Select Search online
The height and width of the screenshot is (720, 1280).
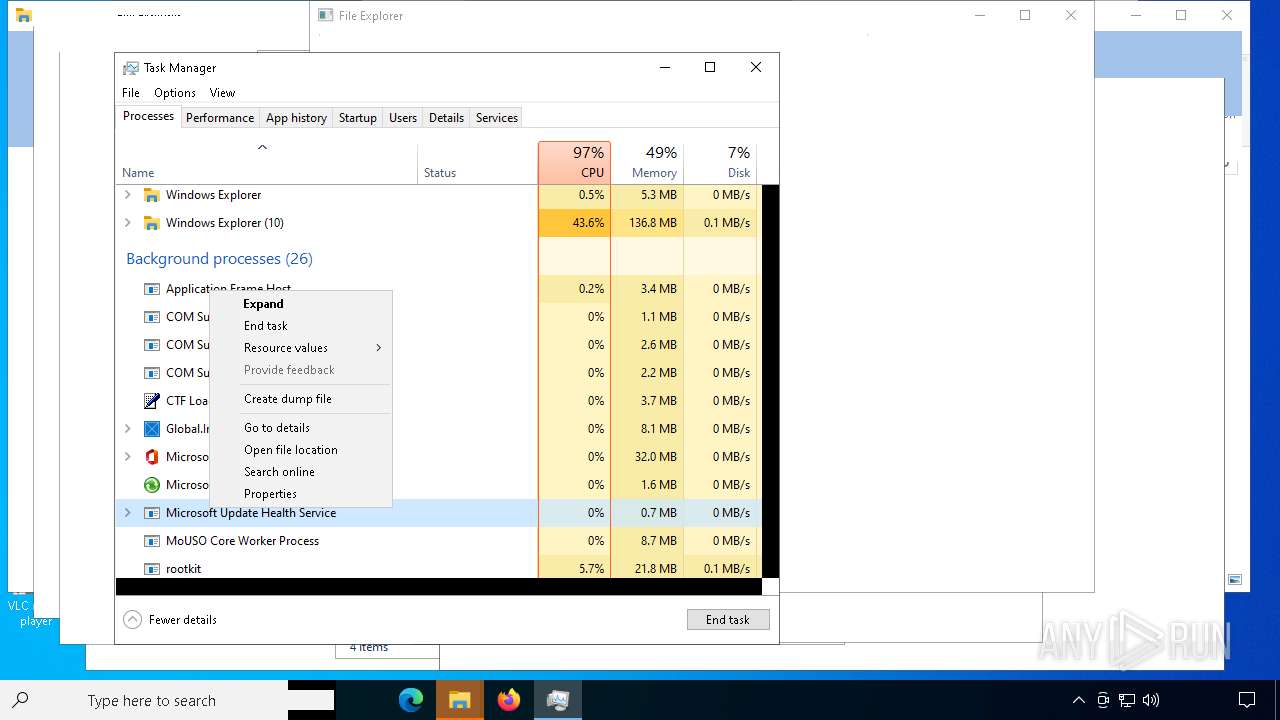pyautogui.click(x=301, y=472)
